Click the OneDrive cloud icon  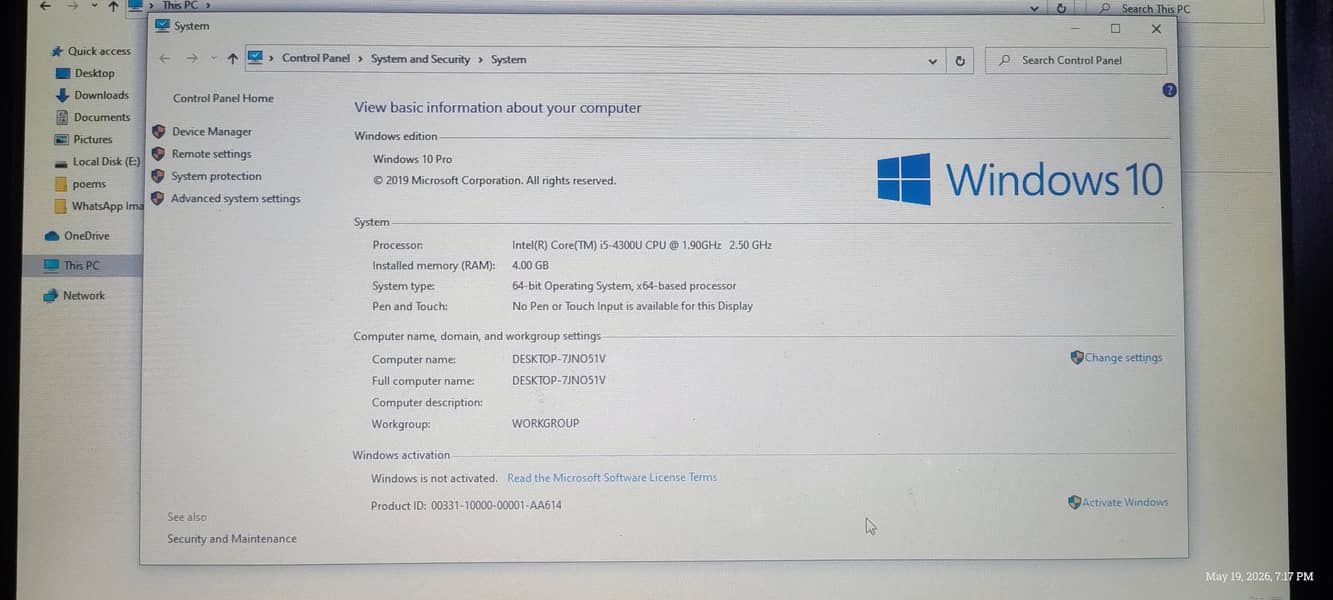pyautogui.click(x=52, y=236)
